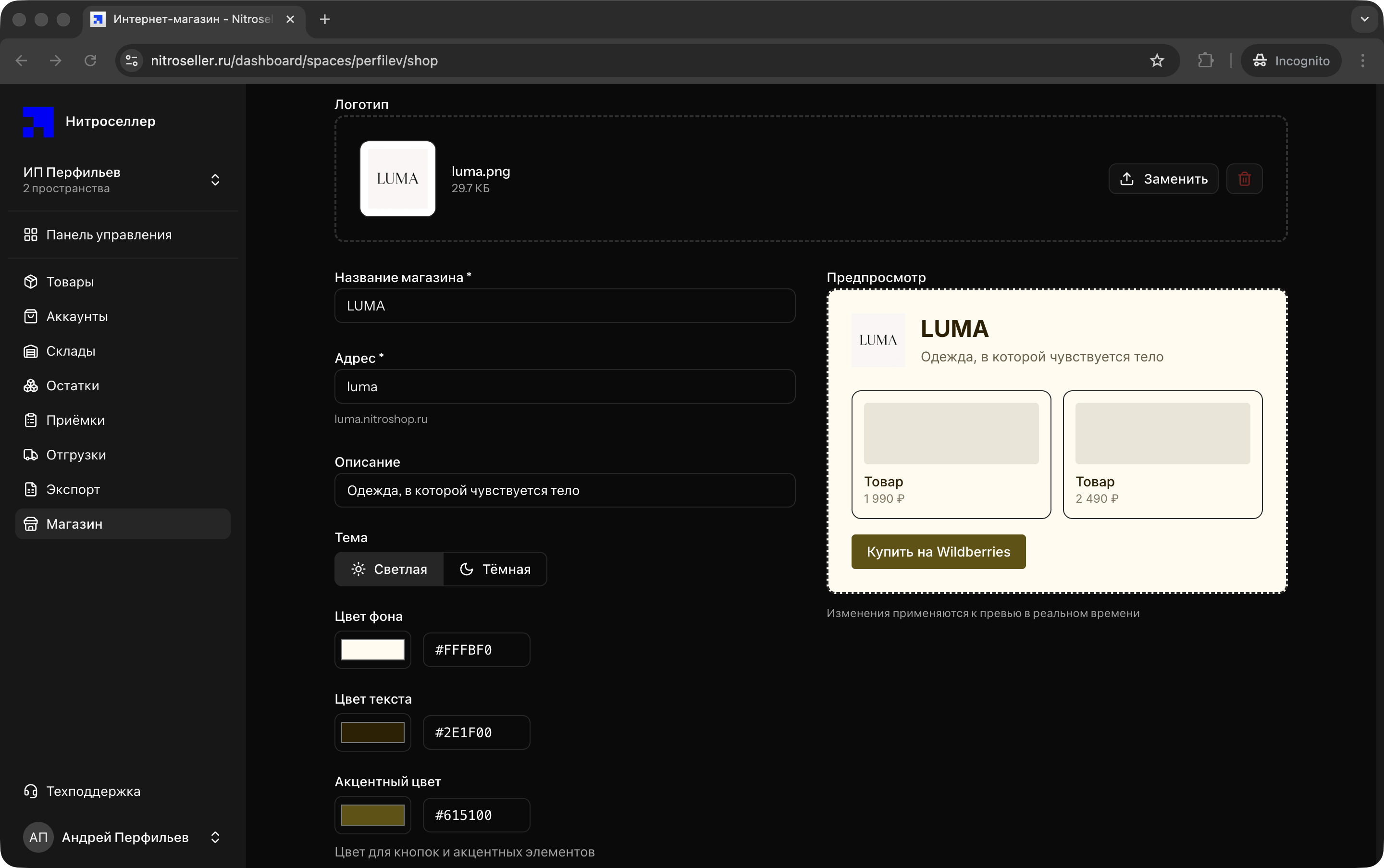Viewport: 1384px width, 868px height.
Task: Open Chrome tab search dropdown arrow
Action: (1364, 20)
